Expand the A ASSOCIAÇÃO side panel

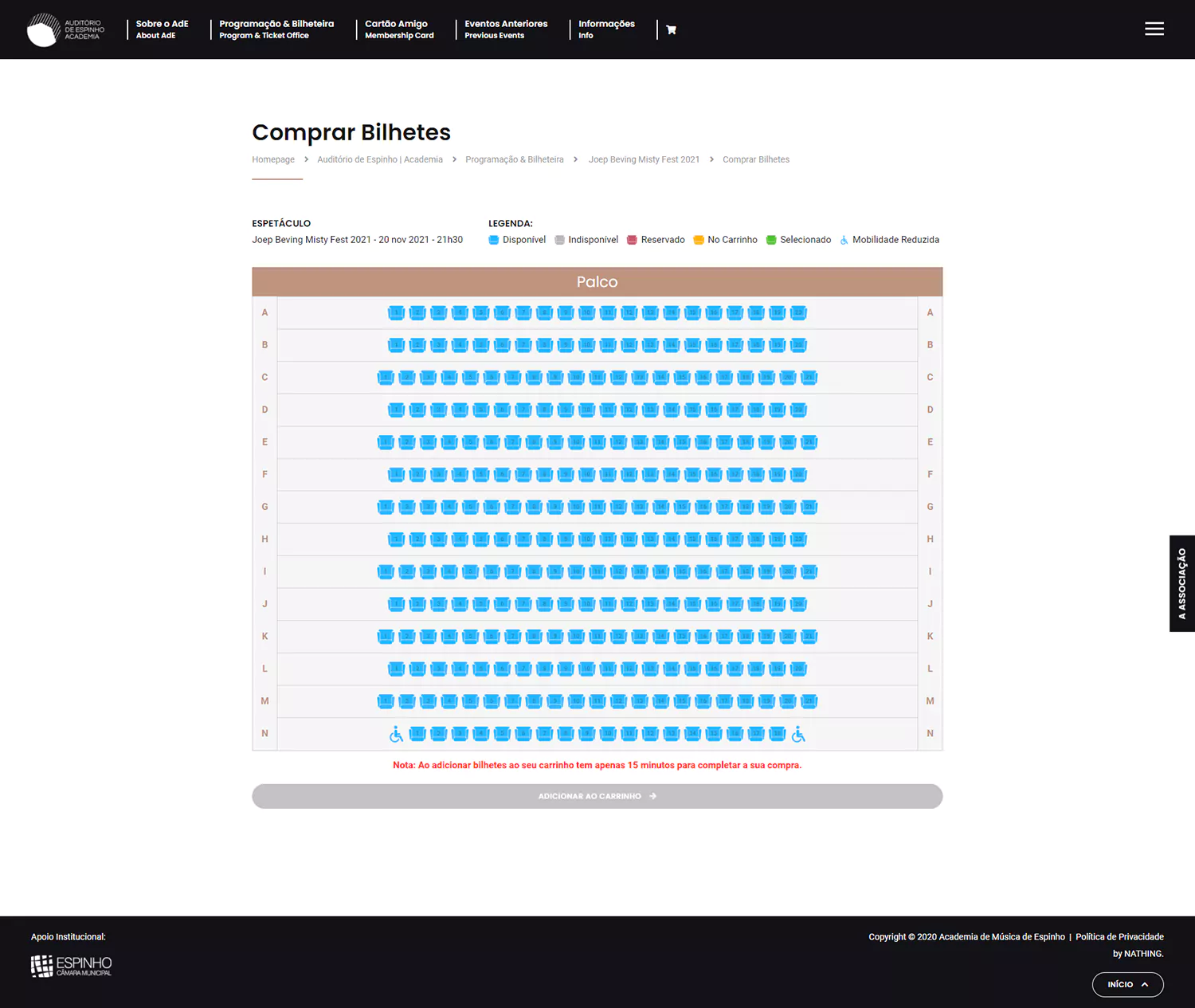(x=1181, y=583)
